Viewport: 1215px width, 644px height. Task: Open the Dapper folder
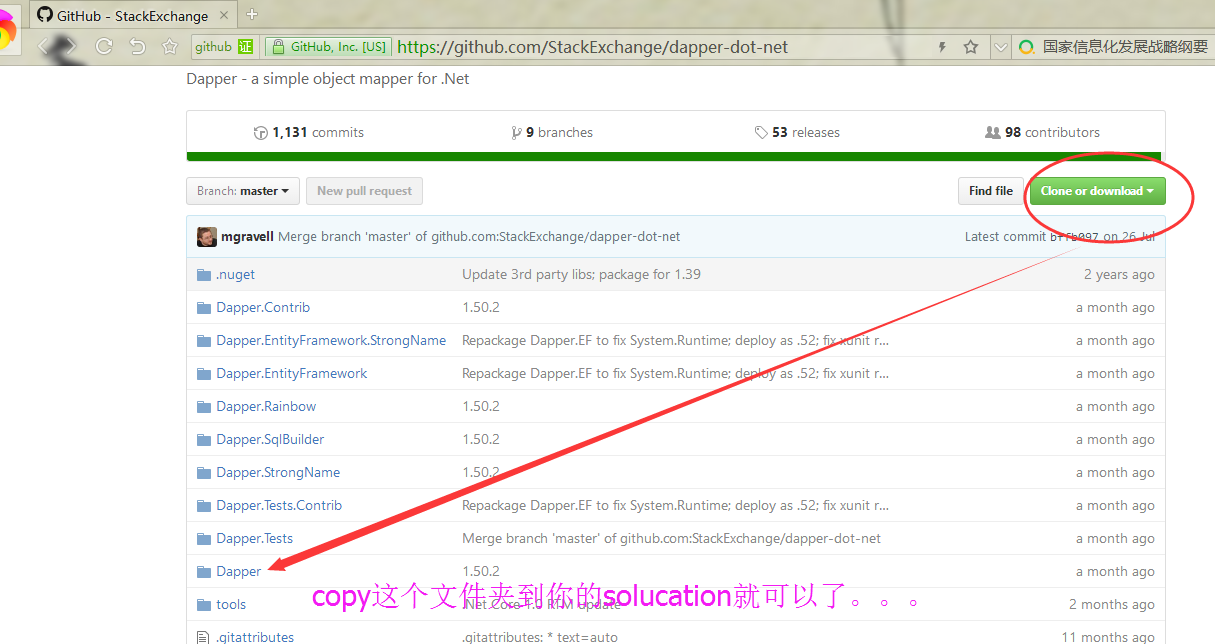[239, 571]
